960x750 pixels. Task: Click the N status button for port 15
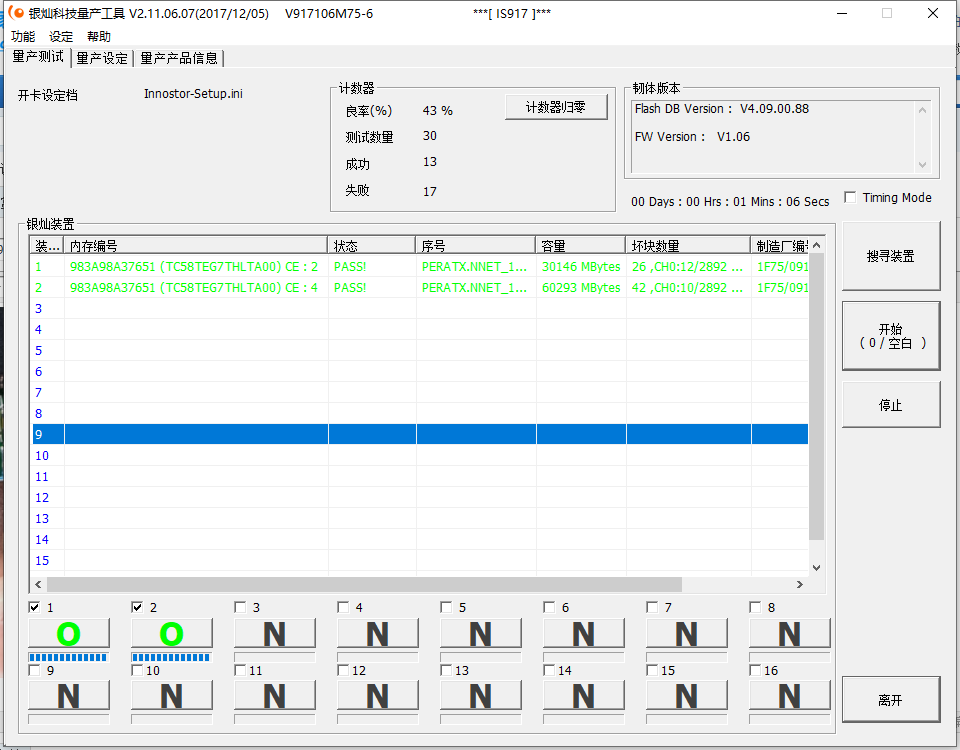[x=686, y=696]
